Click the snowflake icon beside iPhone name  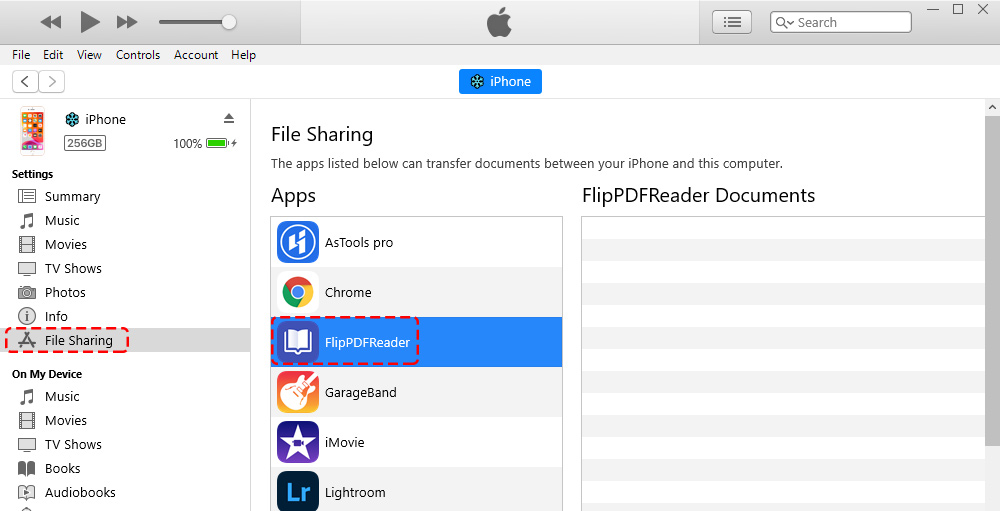[x=72, y=119]
